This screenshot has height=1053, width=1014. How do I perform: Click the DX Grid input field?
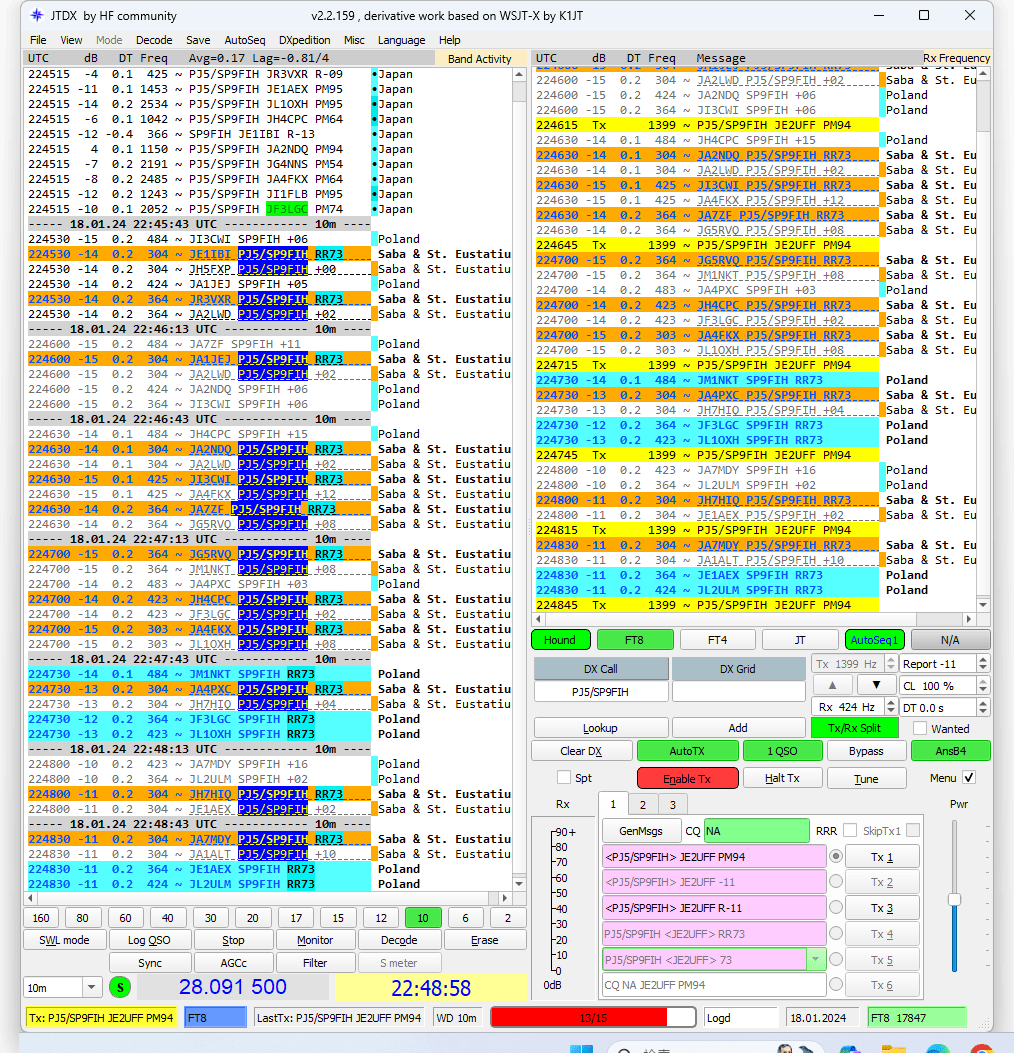[738, 691]
